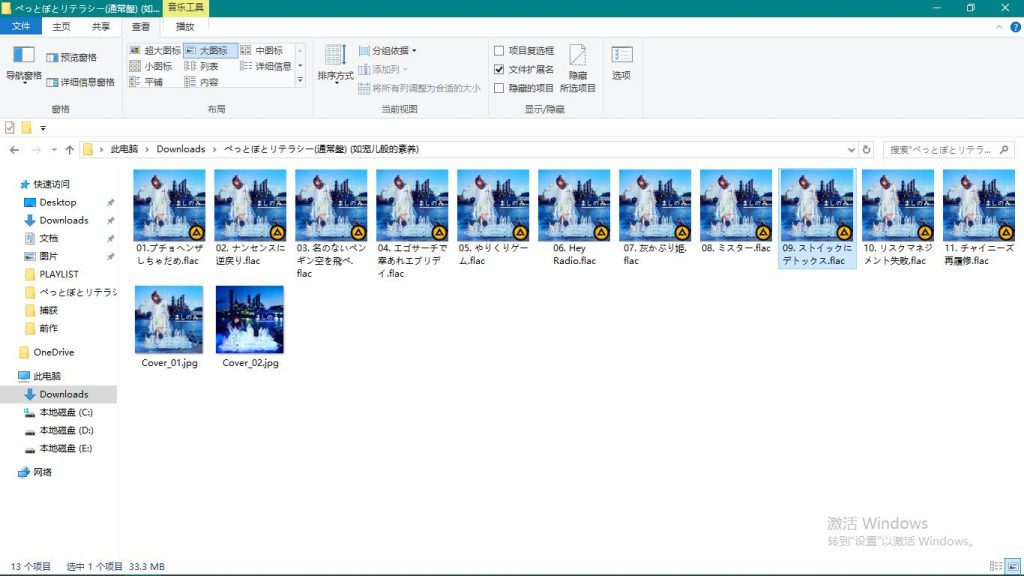Uncheck File name extensions (文件扩展名)
1024x576 pixels.
click(x=524, y=69)
